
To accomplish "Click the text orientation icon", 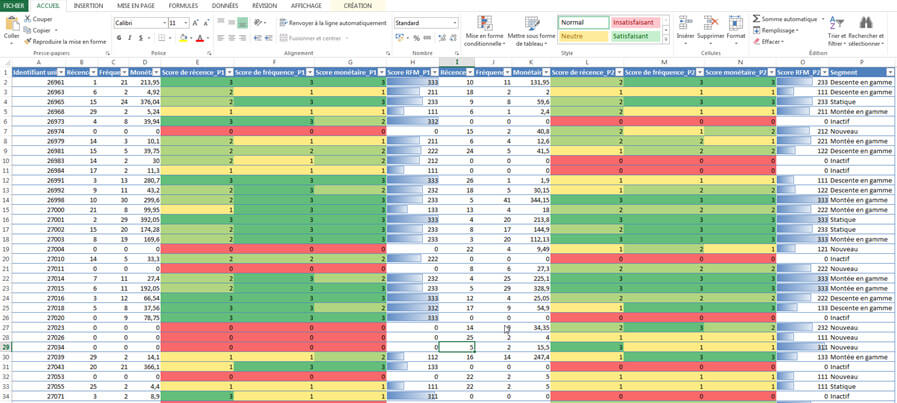I will 258,23.
